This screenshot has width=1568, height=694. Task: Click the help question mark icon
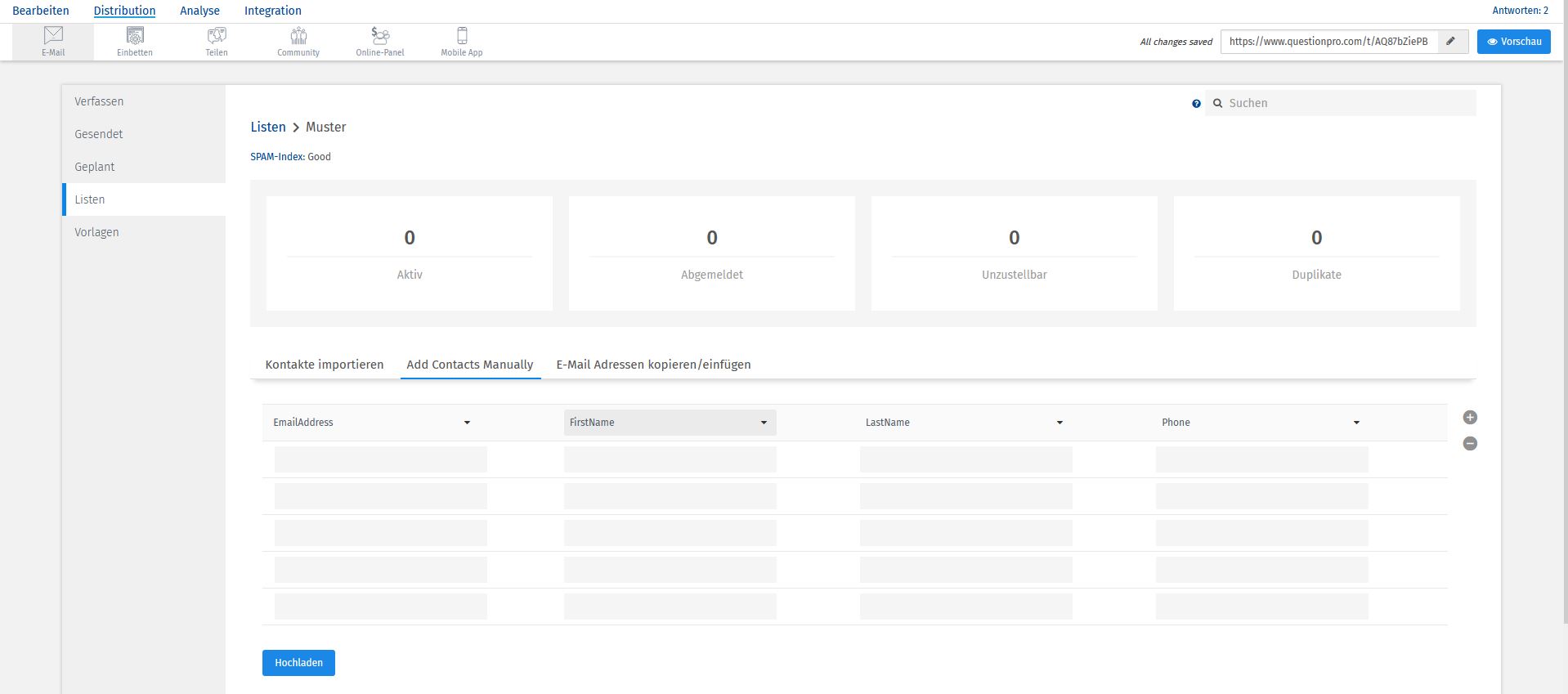[x=1196, y=104]
